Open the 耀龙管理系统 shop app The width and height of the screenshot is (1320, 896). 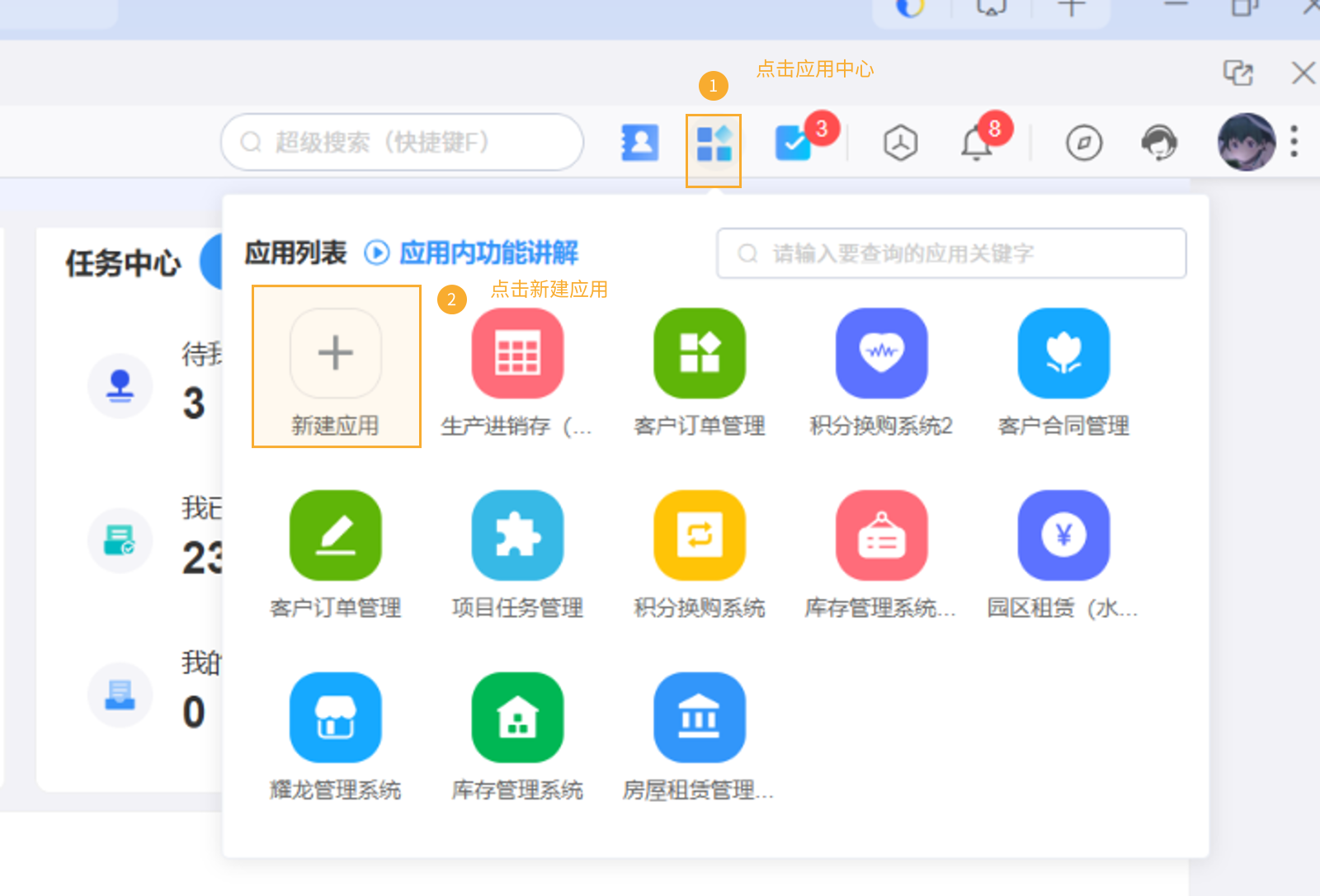336,718
